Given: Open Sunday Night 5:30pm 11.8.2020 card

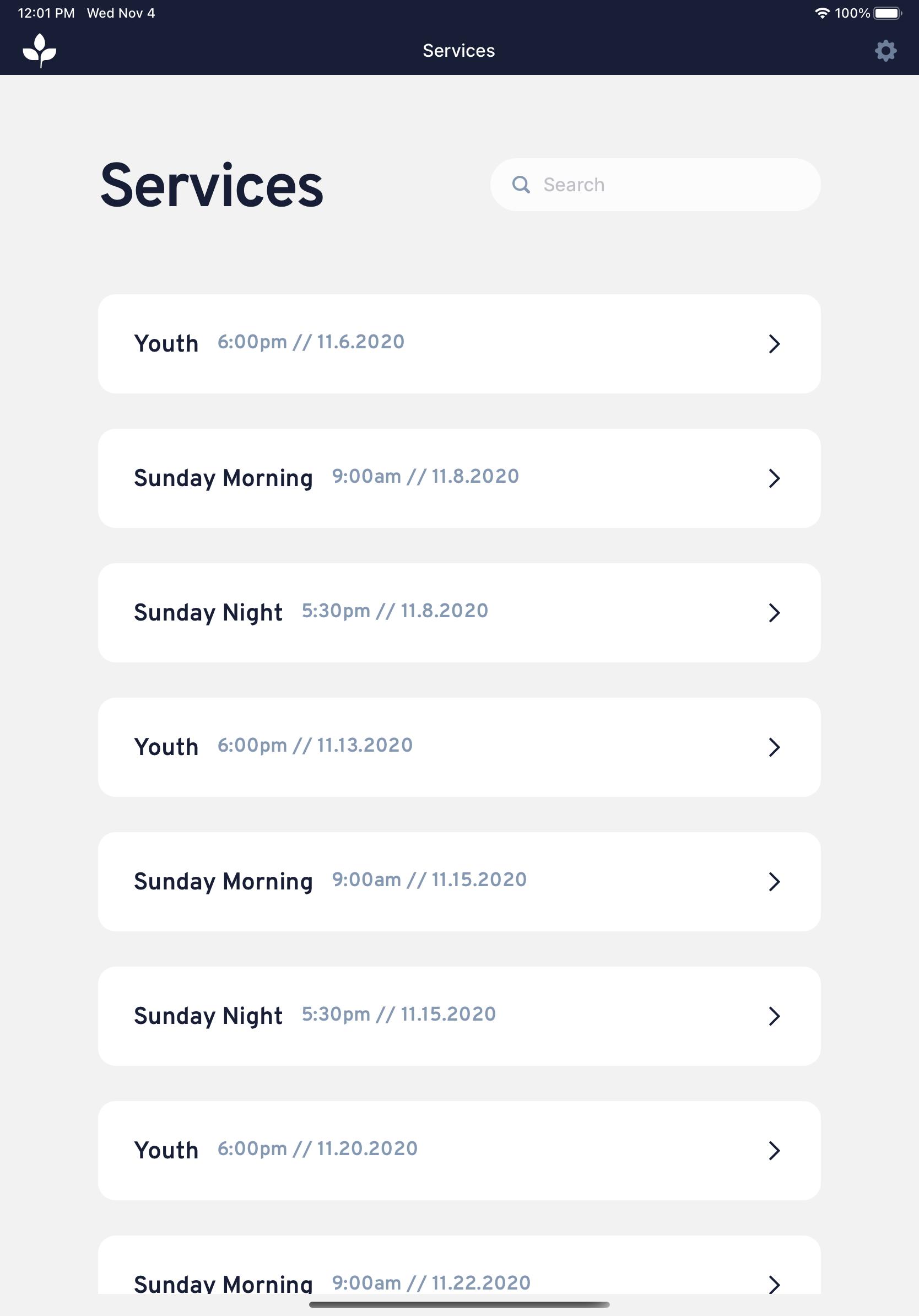Looking at the screenshot, I should pyautogui.click(x=459, y=613).
